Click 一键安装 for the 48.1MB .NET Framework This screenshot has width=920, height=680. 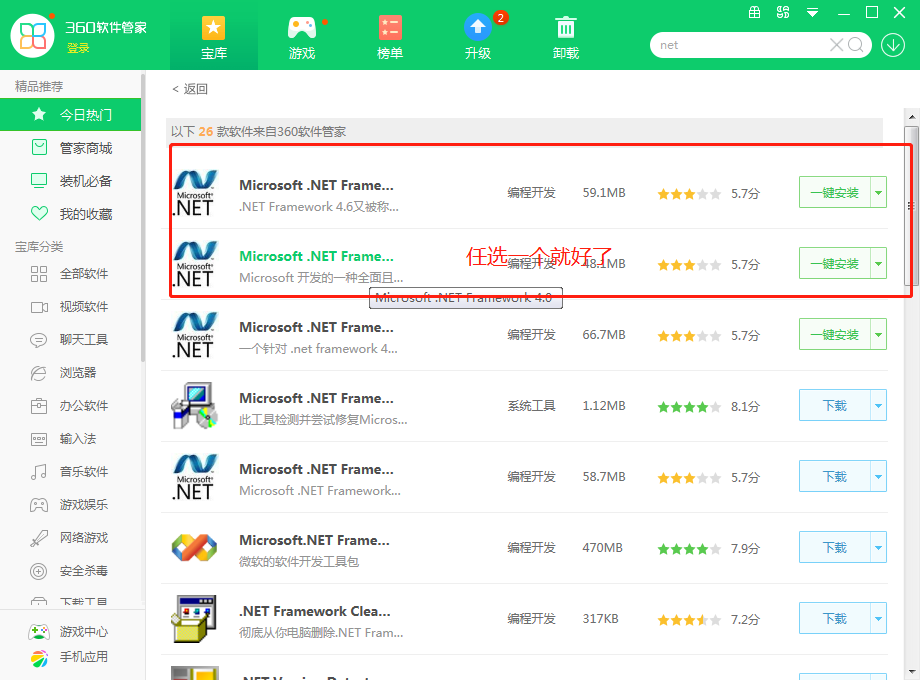coord(834,263)
